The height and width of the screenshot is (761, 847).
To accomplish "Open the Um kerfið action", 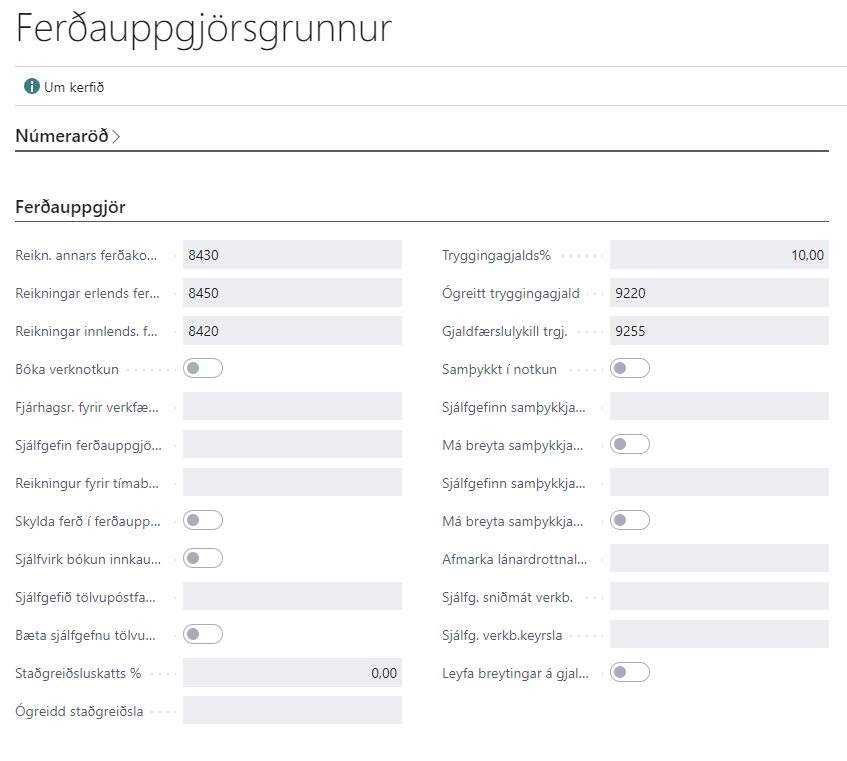I will coord(73,87).
